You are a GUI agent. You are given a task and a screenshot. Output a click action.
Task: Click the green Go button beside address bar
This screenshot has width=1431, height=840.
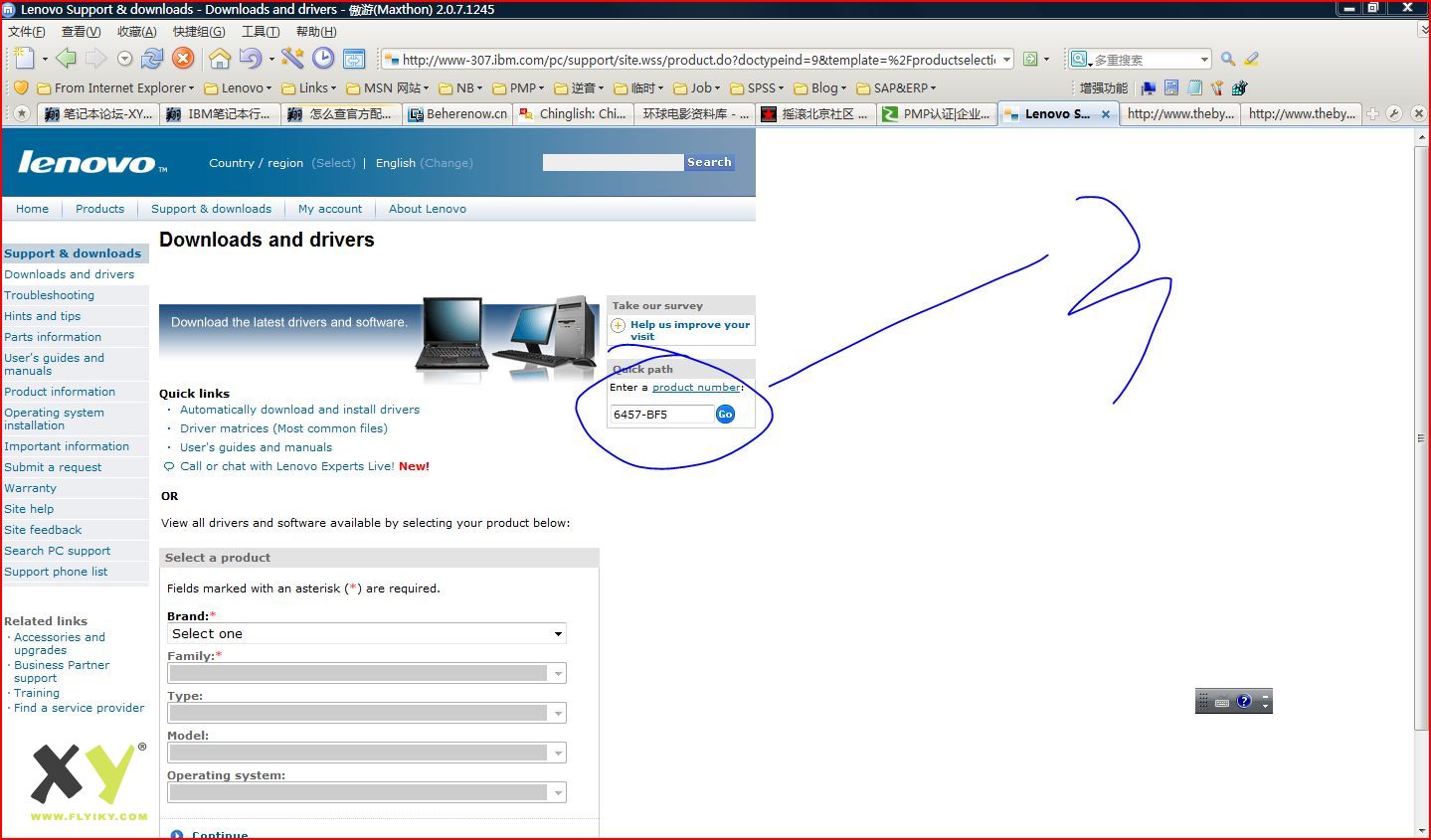coord(1031,60)
